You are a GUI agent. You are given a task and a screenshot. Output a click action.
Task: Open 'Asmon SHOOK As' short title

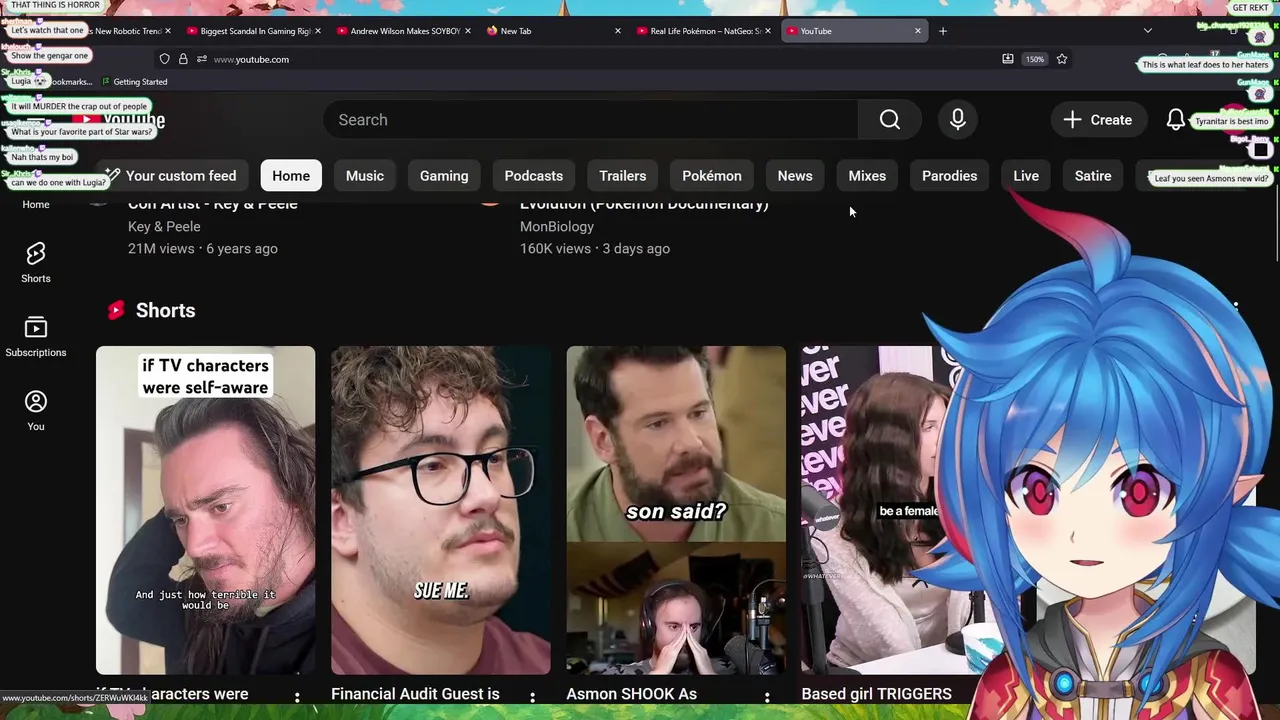[632, 694]
